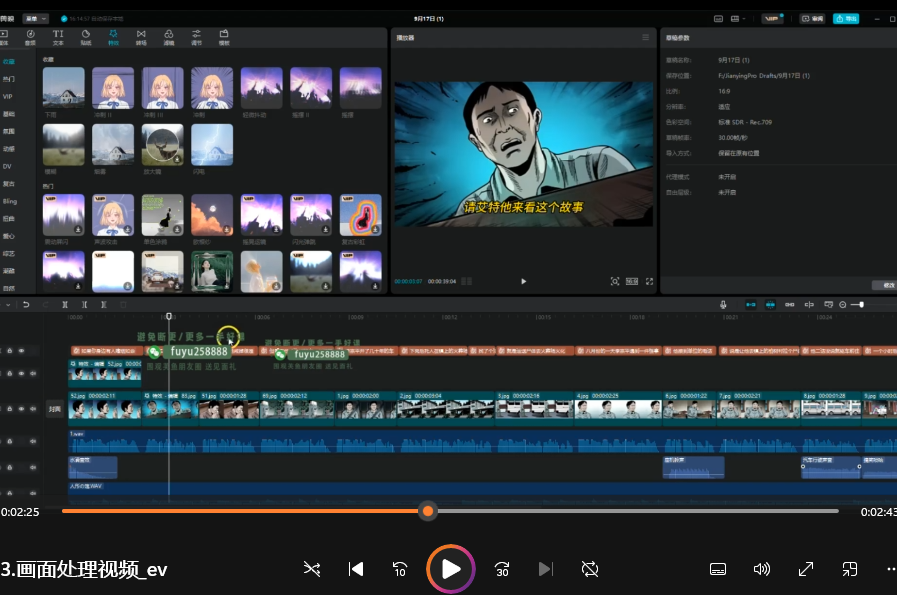Click the preview focus/zoom frame icon
The width and height of the screenshot is (897, 595).
point(615,281)
